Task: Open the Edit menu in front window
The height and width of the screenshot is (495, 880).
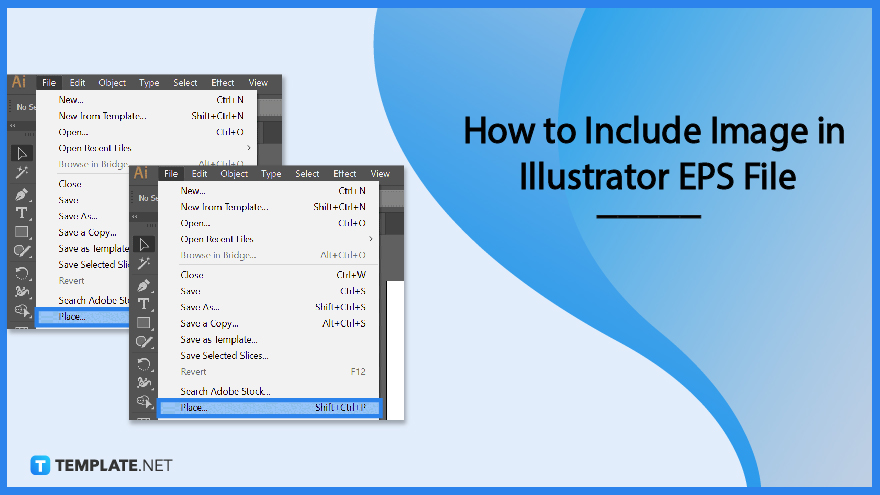Action: pyautogui.click(x=199, y=174)
